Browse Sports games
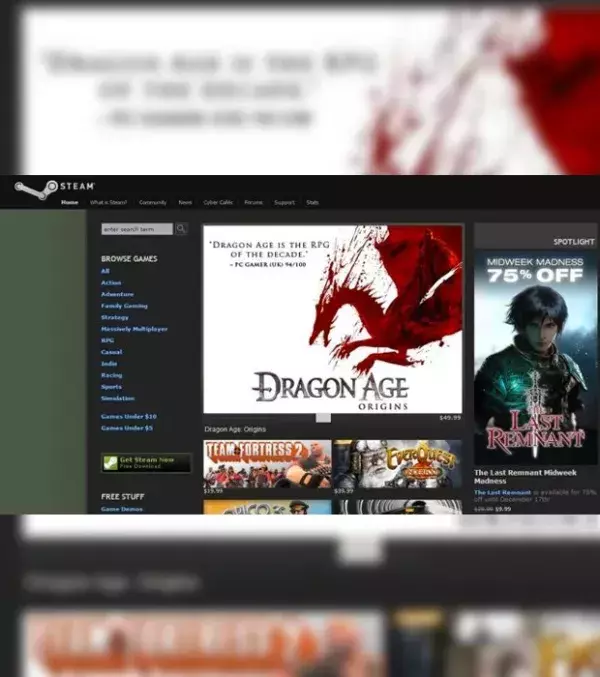The width and height of the screenshot is (600, 677). [111, 387]
